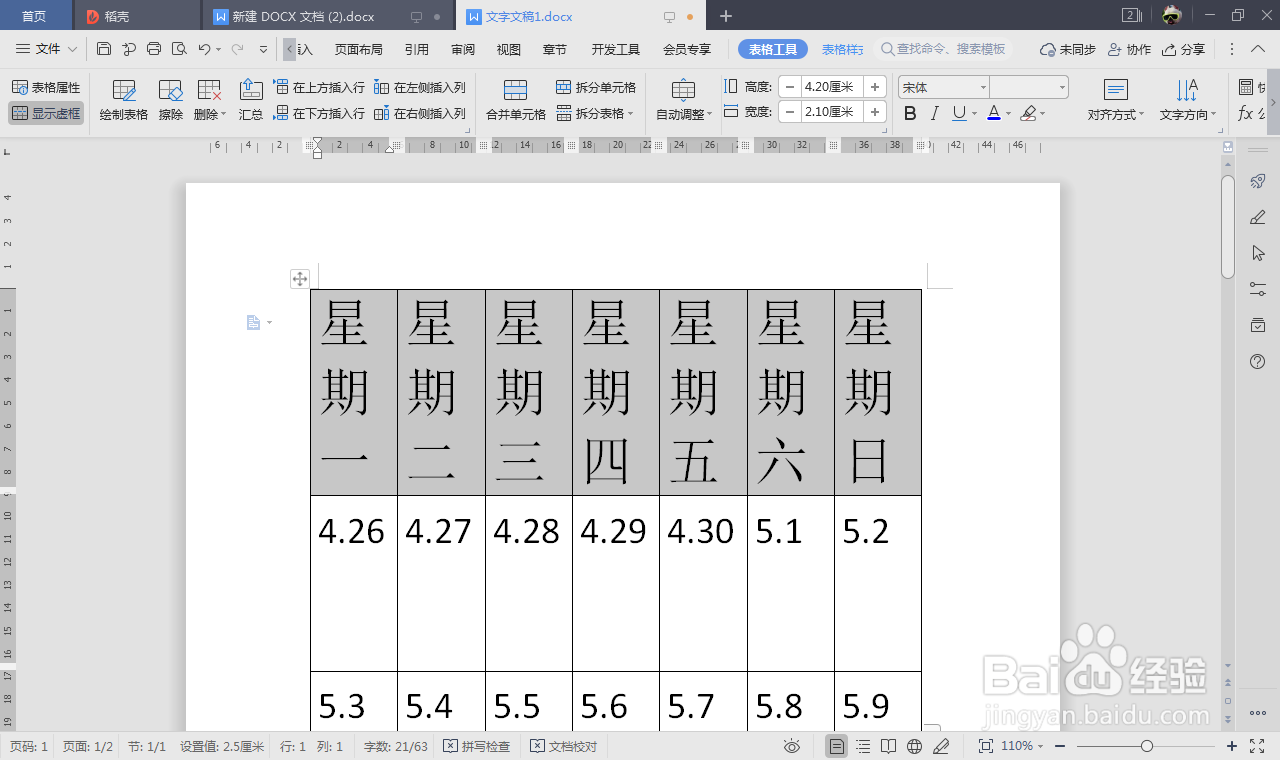This screenshot has width=1280, height=760.
Task: Click Split Cells (拆分单元格)
Action: point(596,88)
